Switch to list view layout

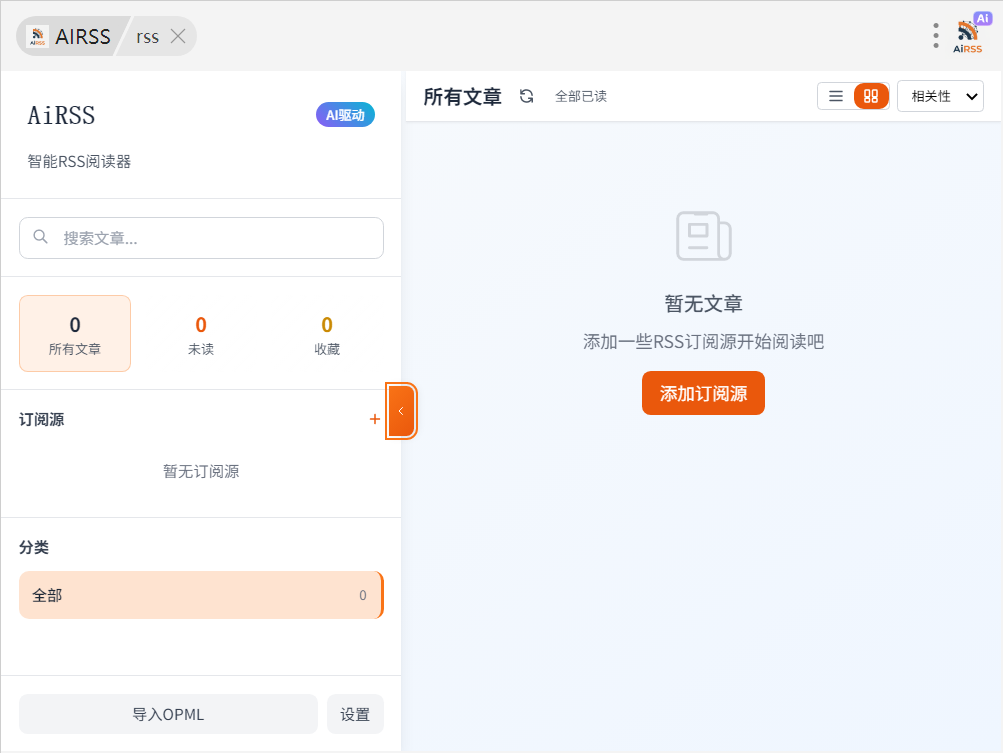(x=836, y=96)
